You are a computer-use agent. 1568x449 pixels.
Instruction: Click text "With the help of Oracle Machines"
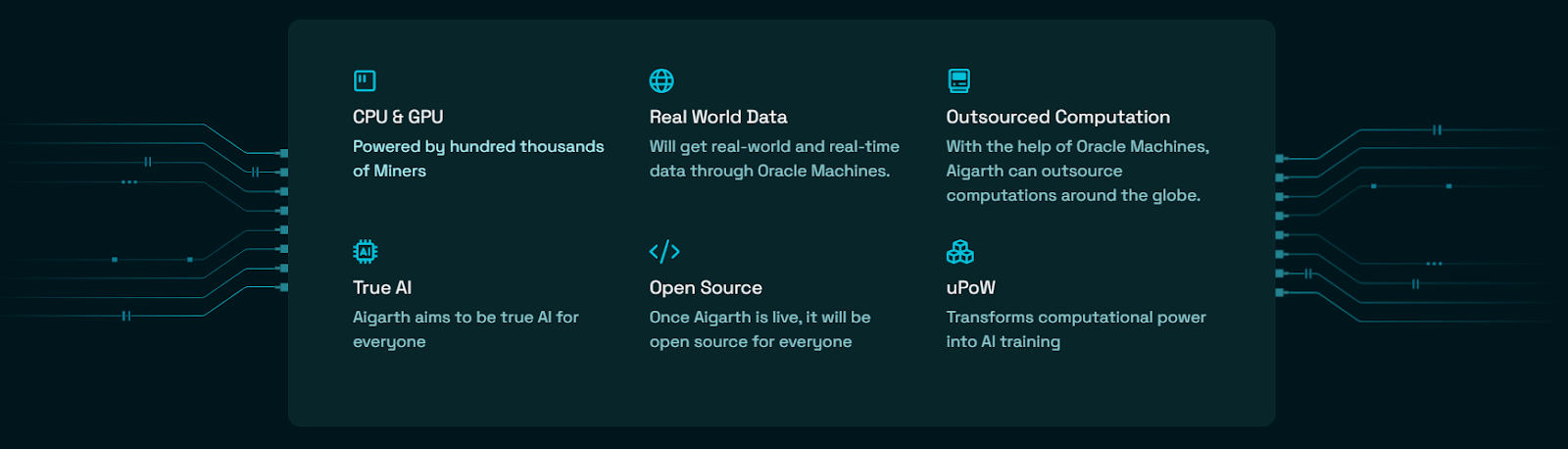1076,146
